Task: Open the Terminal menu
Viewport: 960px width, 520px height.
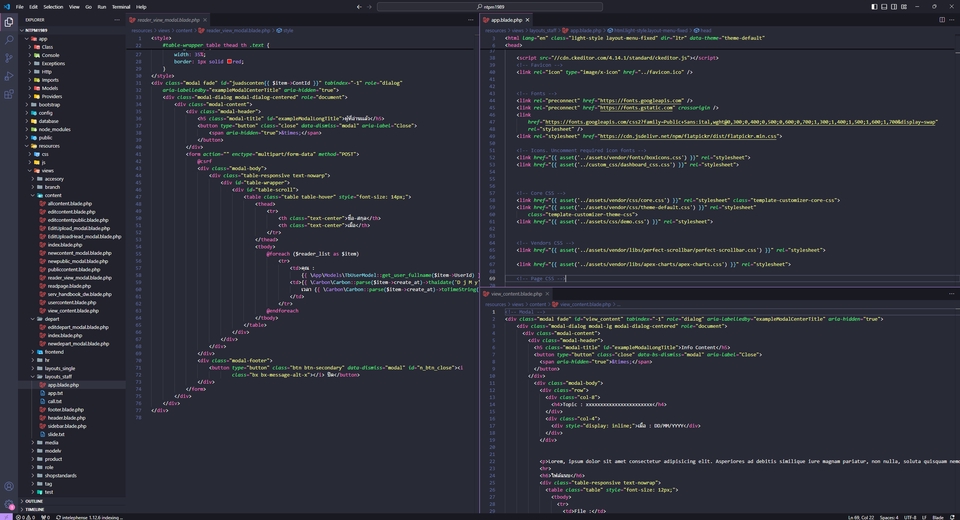Action: point(121,7)
